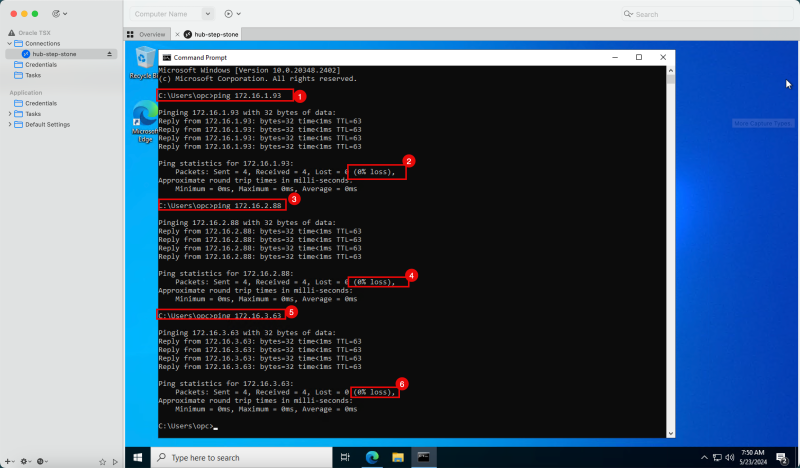Open the Windows notification center icon
This screenshot has height=468, width=800.
point(781,457)
